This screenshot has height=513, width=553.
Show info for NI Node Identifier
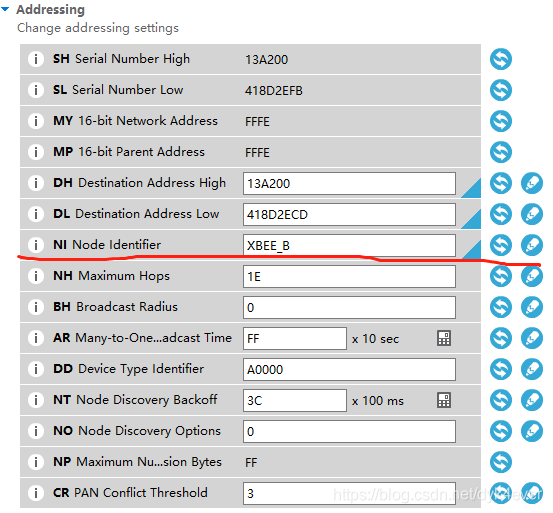click(36, 245)
